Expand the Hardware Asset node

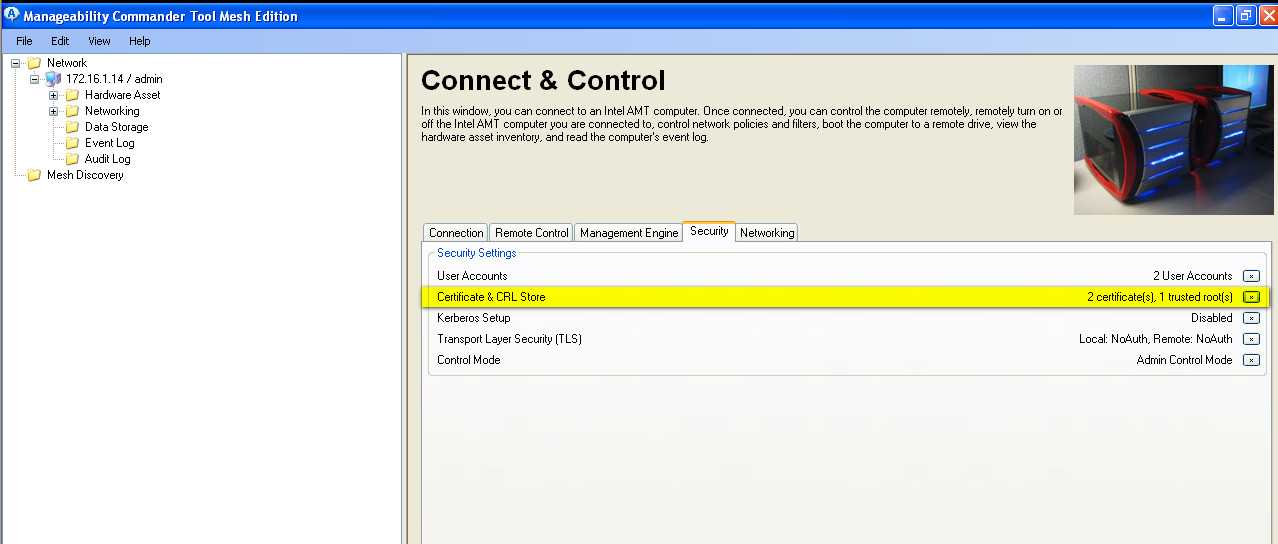click(54, 95)
